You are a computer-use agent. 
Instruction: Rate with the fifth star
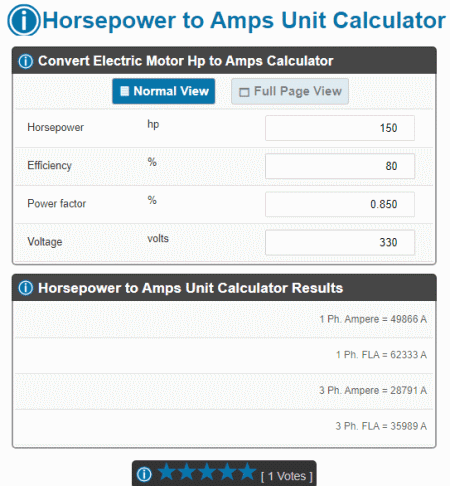247,472
